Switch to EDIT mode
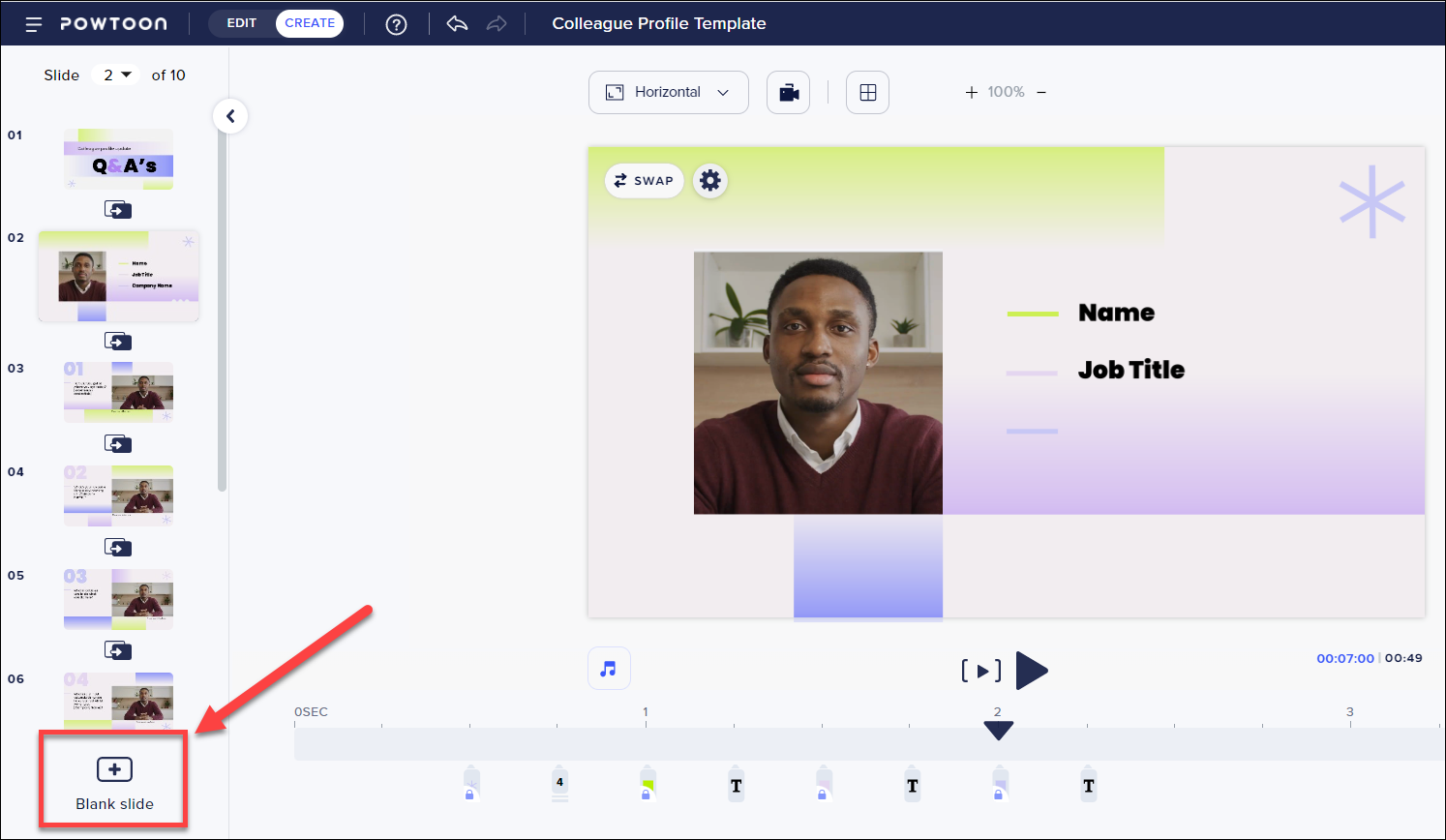The width and height of the screenshot is (1446, 840). pyautogui.click(x=242, y=23)
